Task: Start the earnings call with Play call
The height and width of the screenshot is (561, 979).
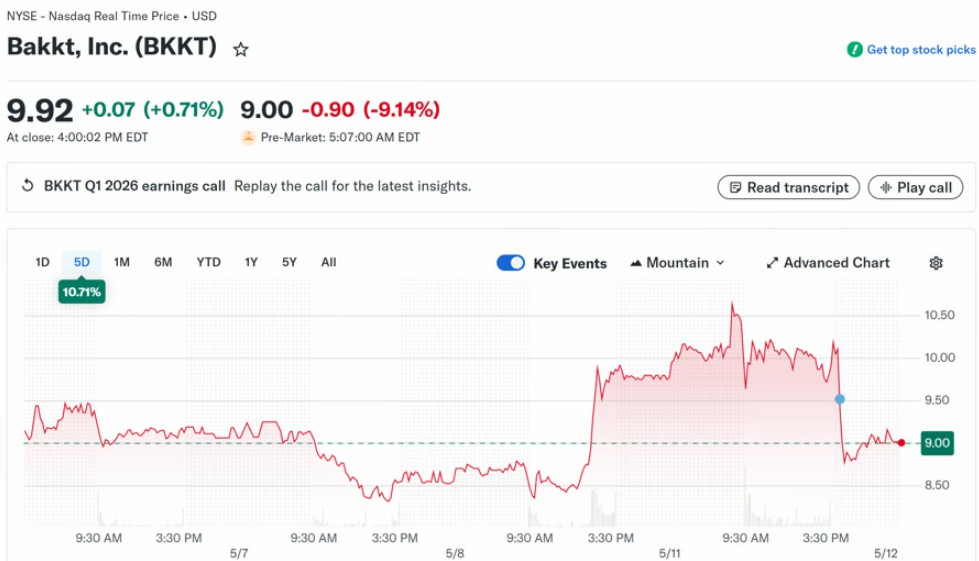Action: tap(915, 187)
